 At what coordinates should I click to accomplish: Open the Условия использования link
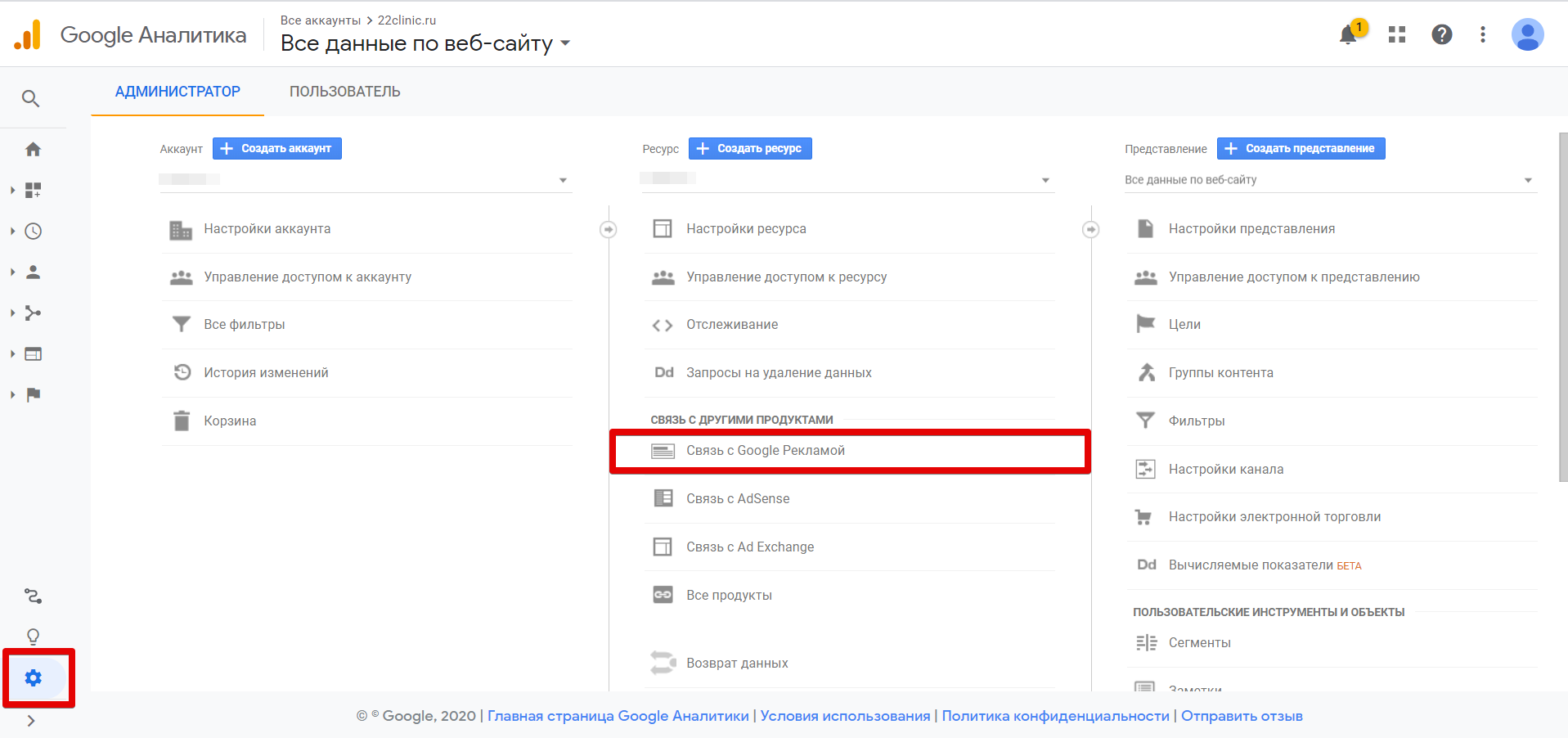[x=845, y=716]
